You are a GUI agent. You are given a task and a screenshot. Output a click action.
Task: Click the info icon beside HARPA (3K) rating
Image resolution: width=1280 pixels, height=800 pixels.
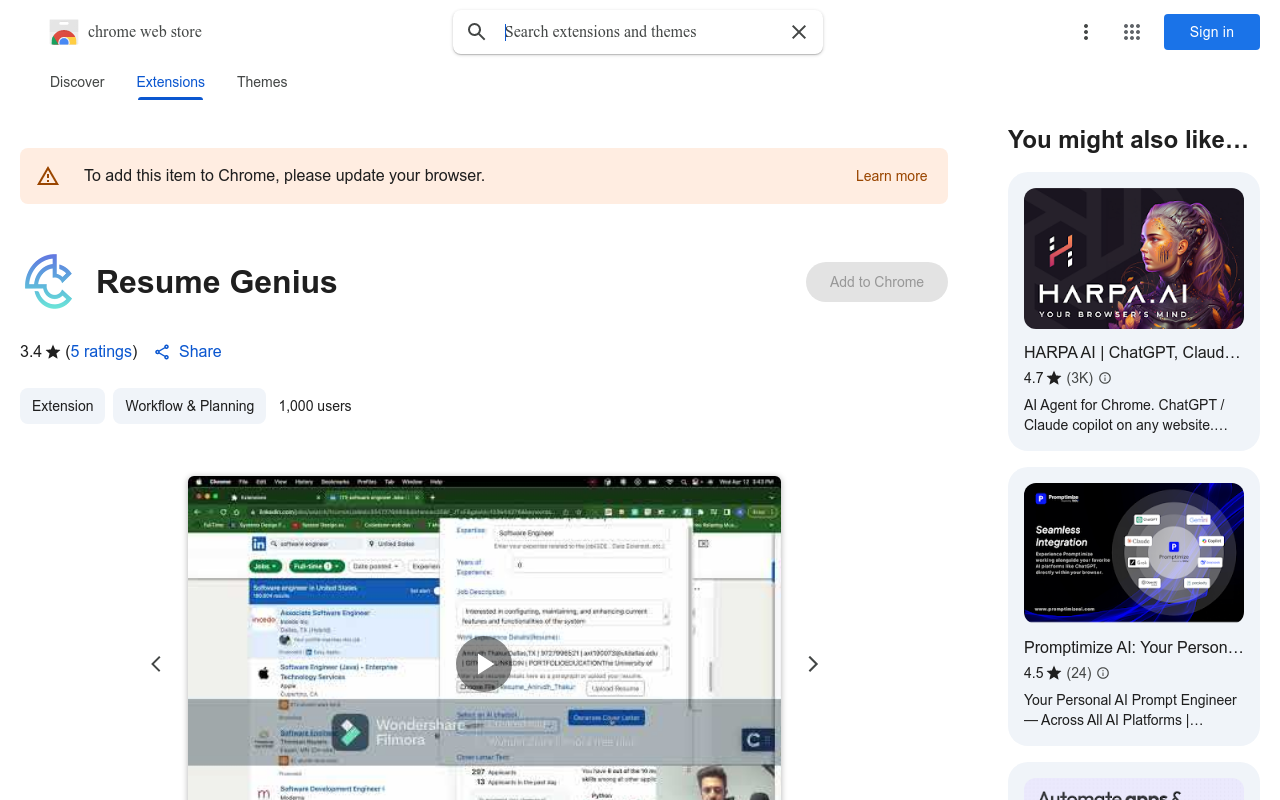[1105, 378]
